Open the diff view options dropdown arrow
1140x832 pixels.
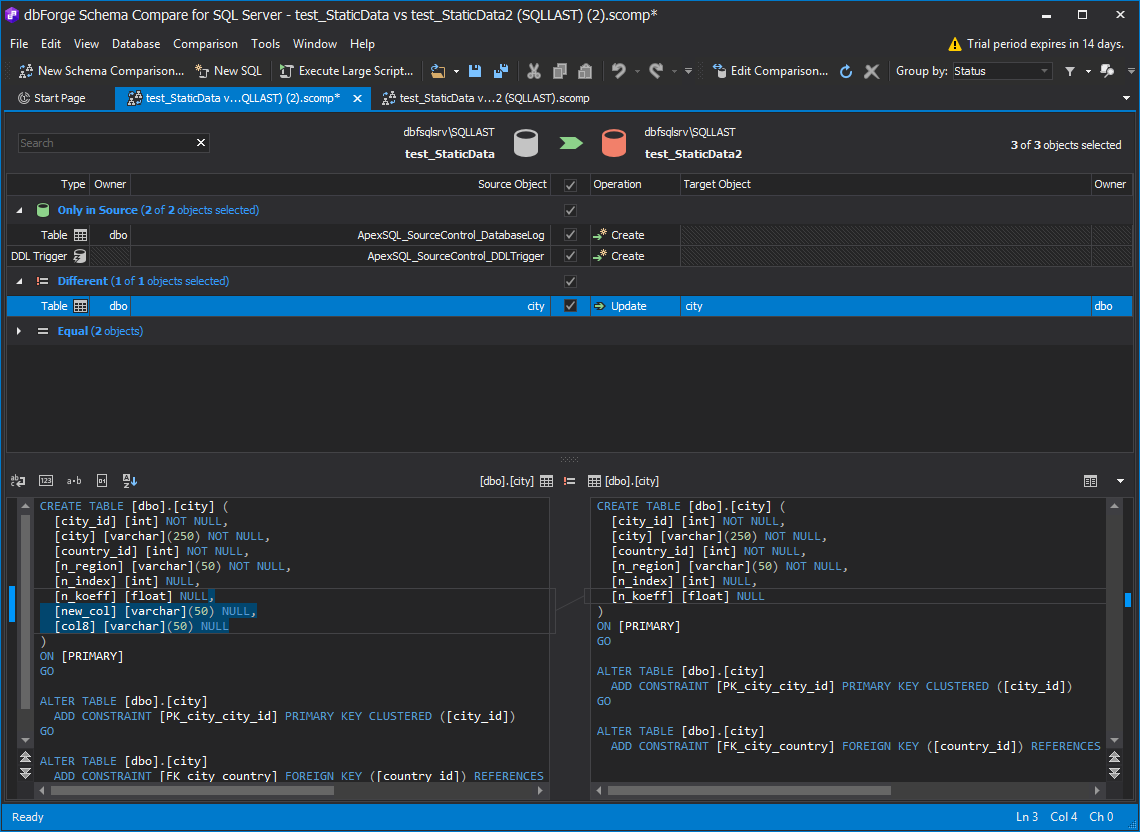coord(1120,481)
